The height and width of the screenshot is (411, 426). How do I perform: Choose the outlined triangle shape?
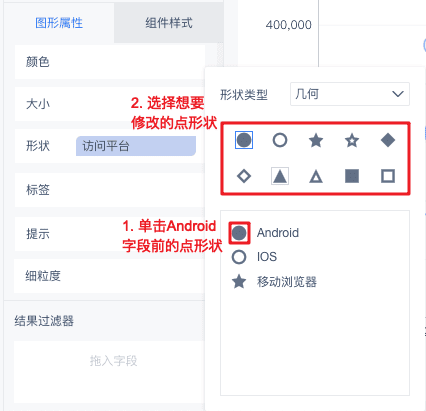[316, 176]
